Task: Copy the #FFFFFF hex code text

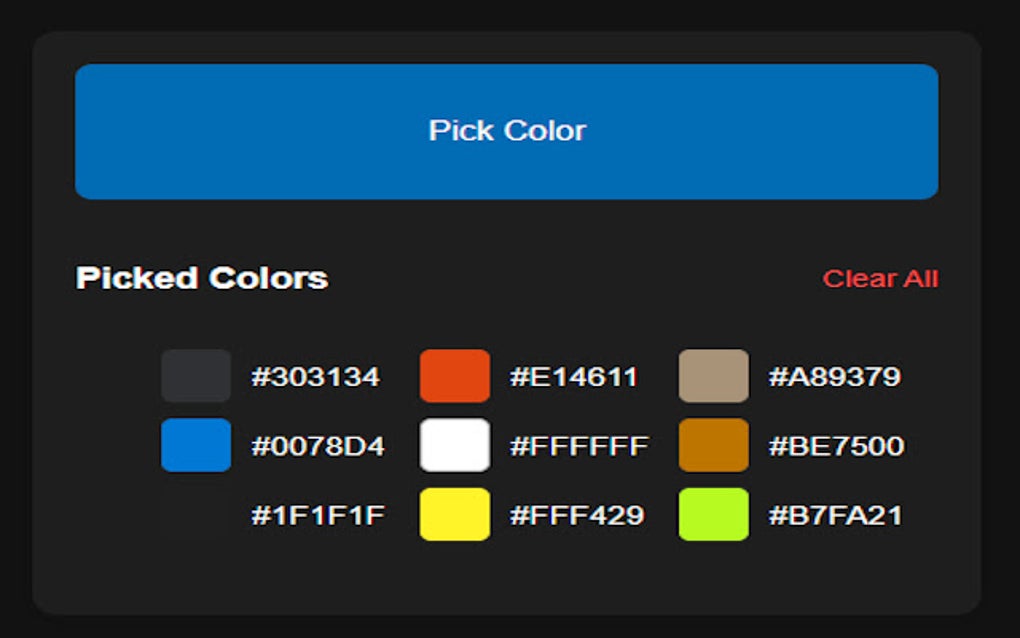Action: coord(577,447)
